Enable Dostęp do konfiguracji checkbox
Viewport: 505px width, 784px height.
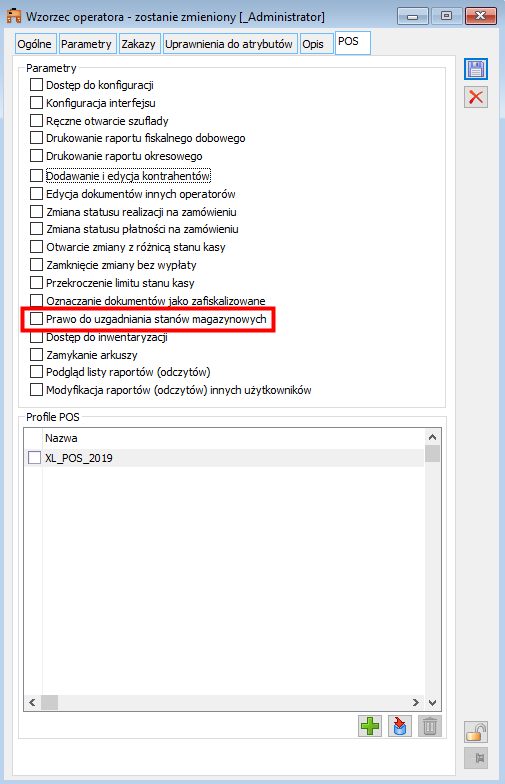36,84
